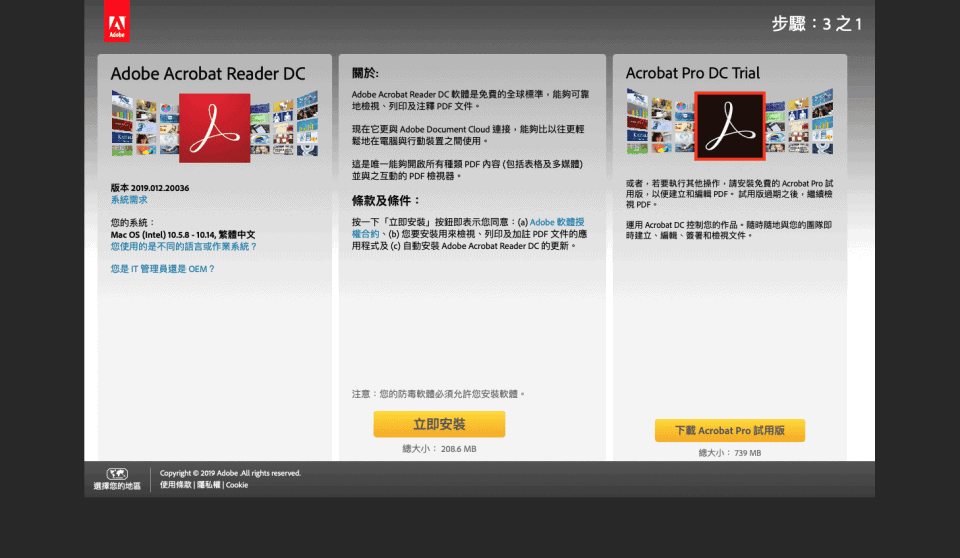Click the Acrobat Pro DC Trial heading
The width and height of the screenshot is (960, 558).
tap(692, 73)
